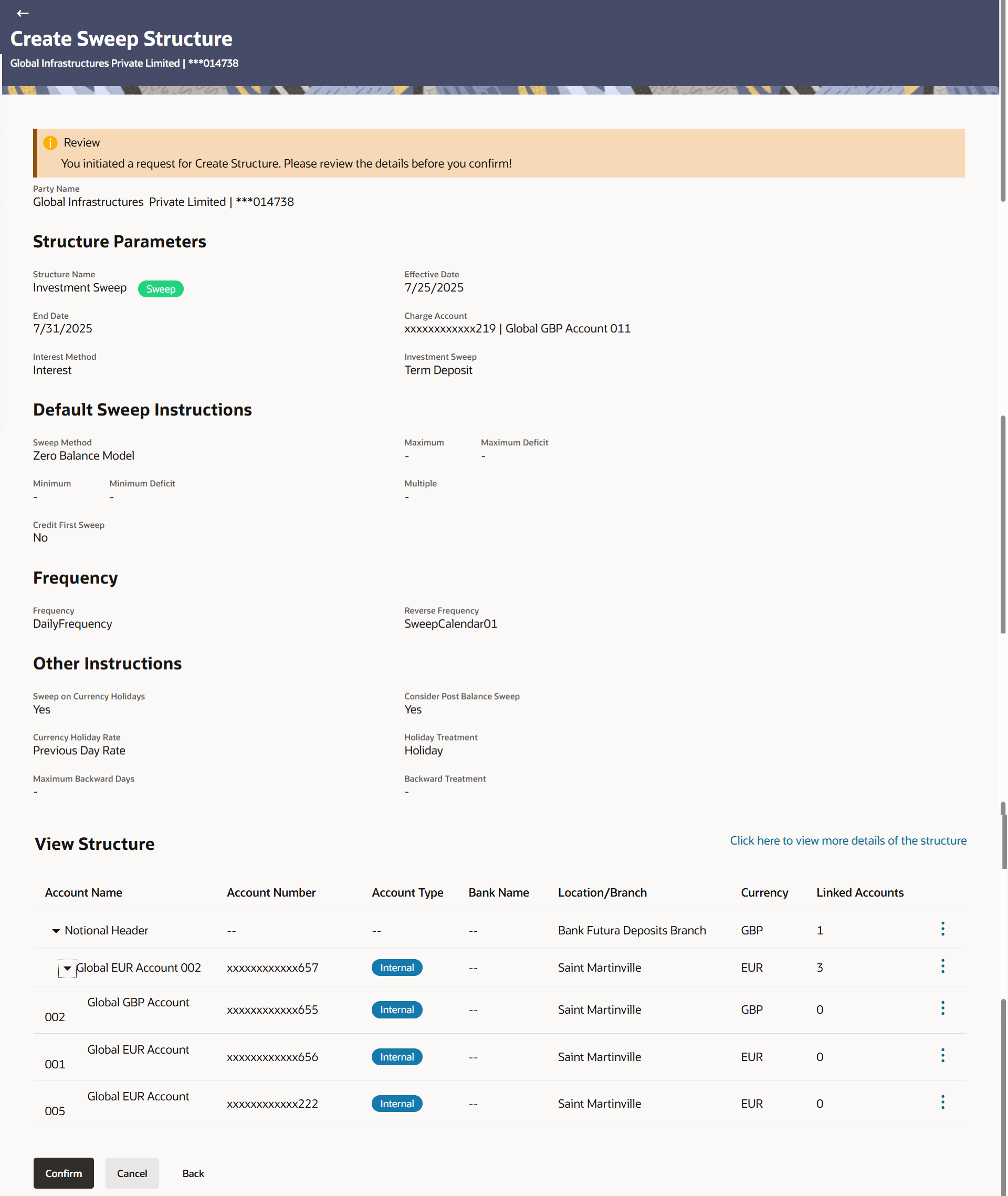Click the Cancel button
Image resolution: width=1008 pixels, height=1196 pixels.
[x=132, y=1172]
